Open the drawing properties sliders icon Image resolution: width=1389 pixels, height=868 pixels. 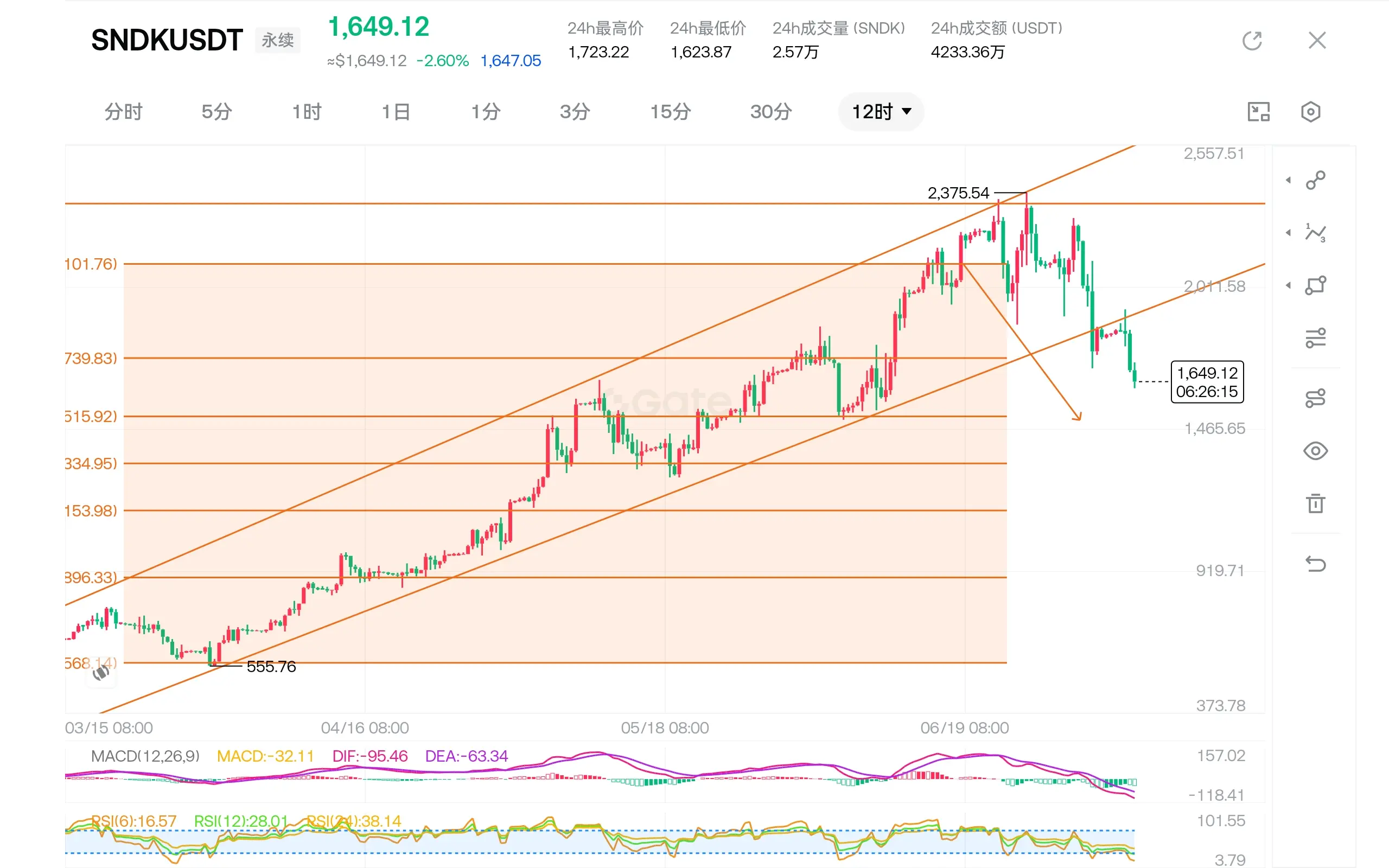[x=1315, y=337]
